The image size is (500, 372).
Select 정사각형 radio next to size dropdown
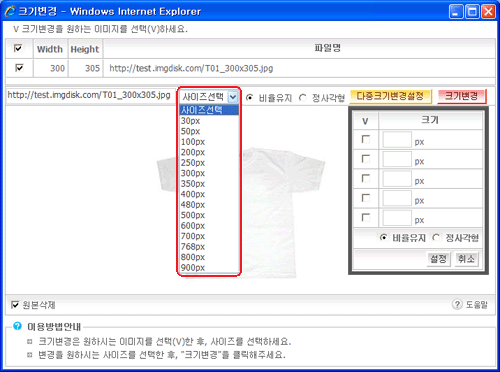(x=303, y=98)
